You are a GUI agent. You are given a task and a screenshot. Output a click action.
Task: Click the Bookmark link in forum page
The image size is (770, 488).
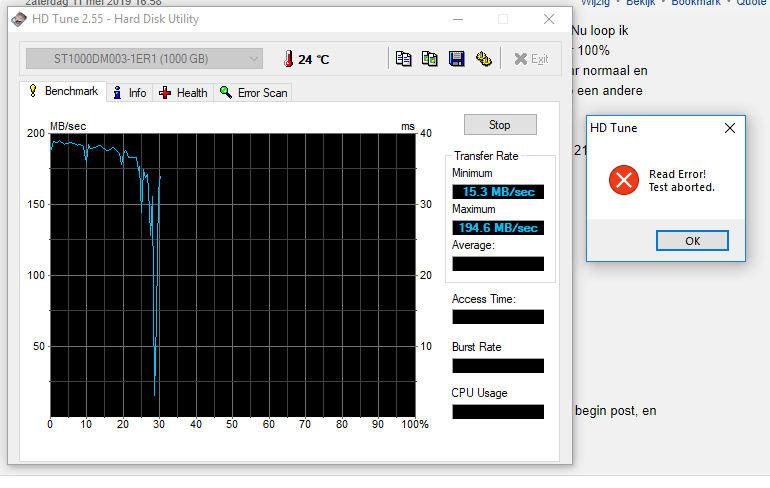[x=696, y=2]
